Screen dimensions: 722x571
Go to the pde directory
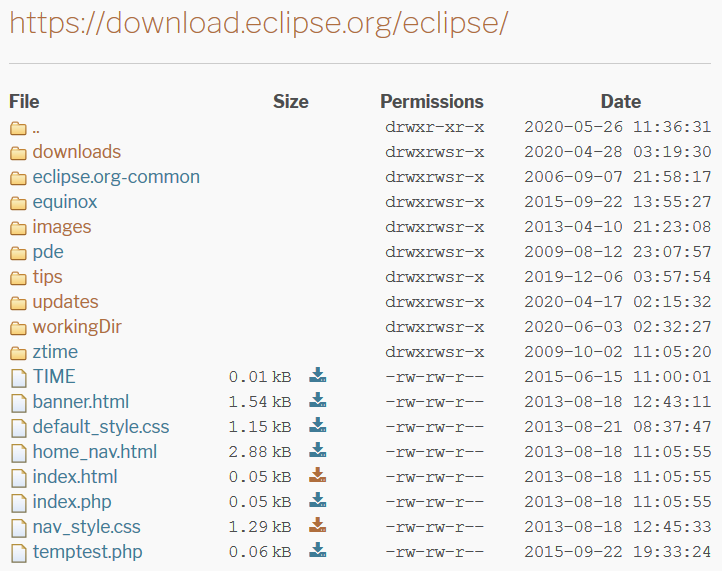[48, 252]
